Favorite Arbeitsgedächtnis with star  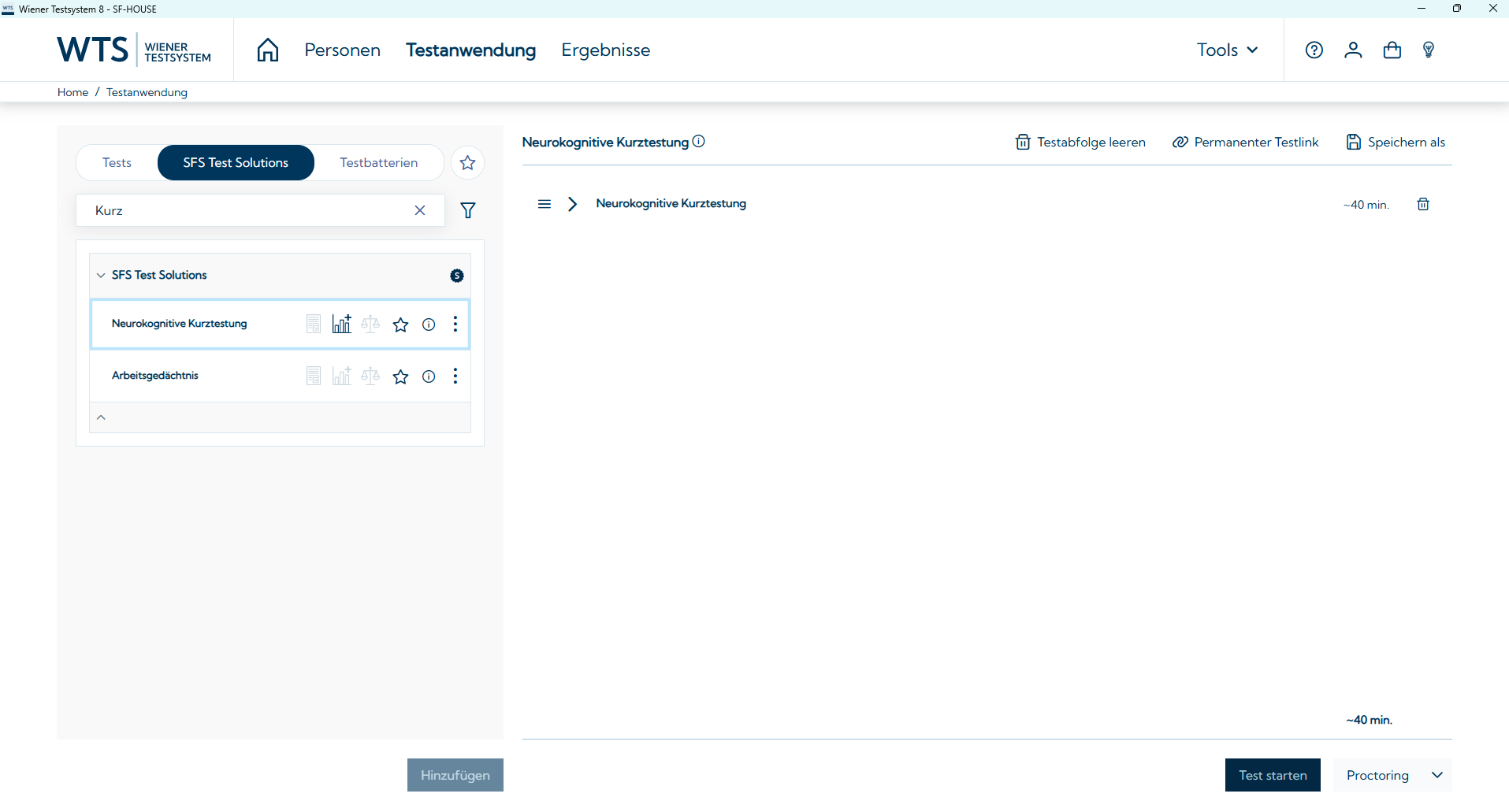click(401, 376)
